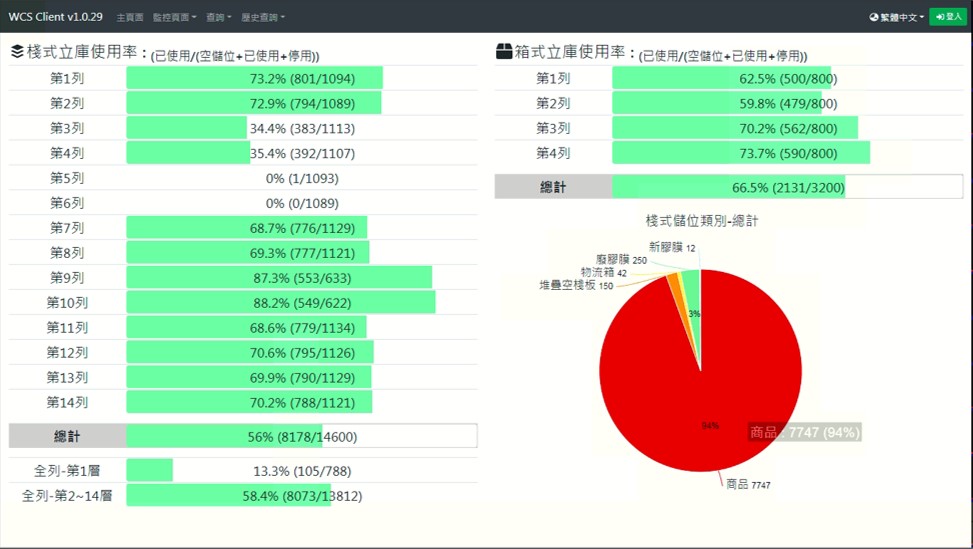Viewport: 973px width, 549px height.
Task: Click the 商品 7747 label below the pie
Action: [x=748, y=484]
